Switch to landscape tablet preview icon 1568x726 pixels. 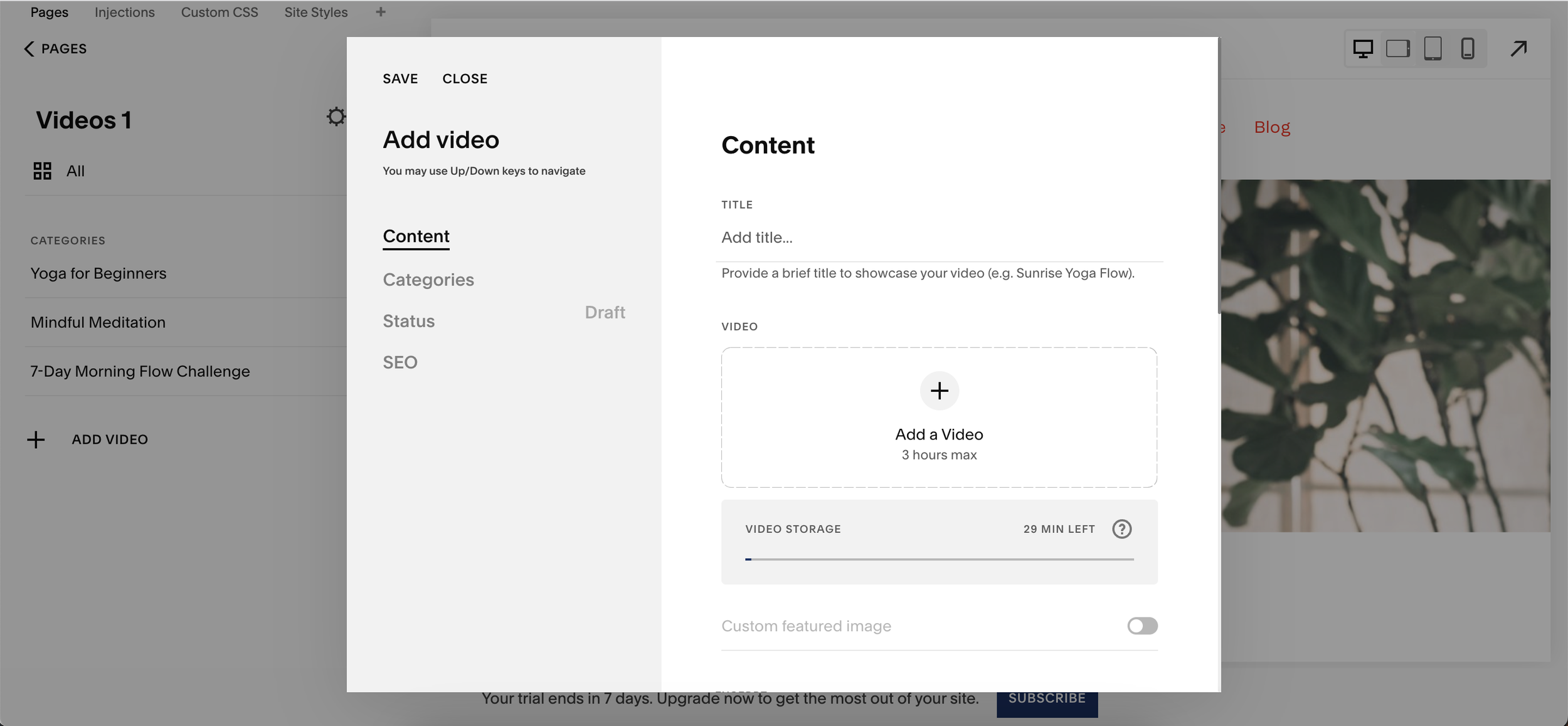tap(1397, 49)
